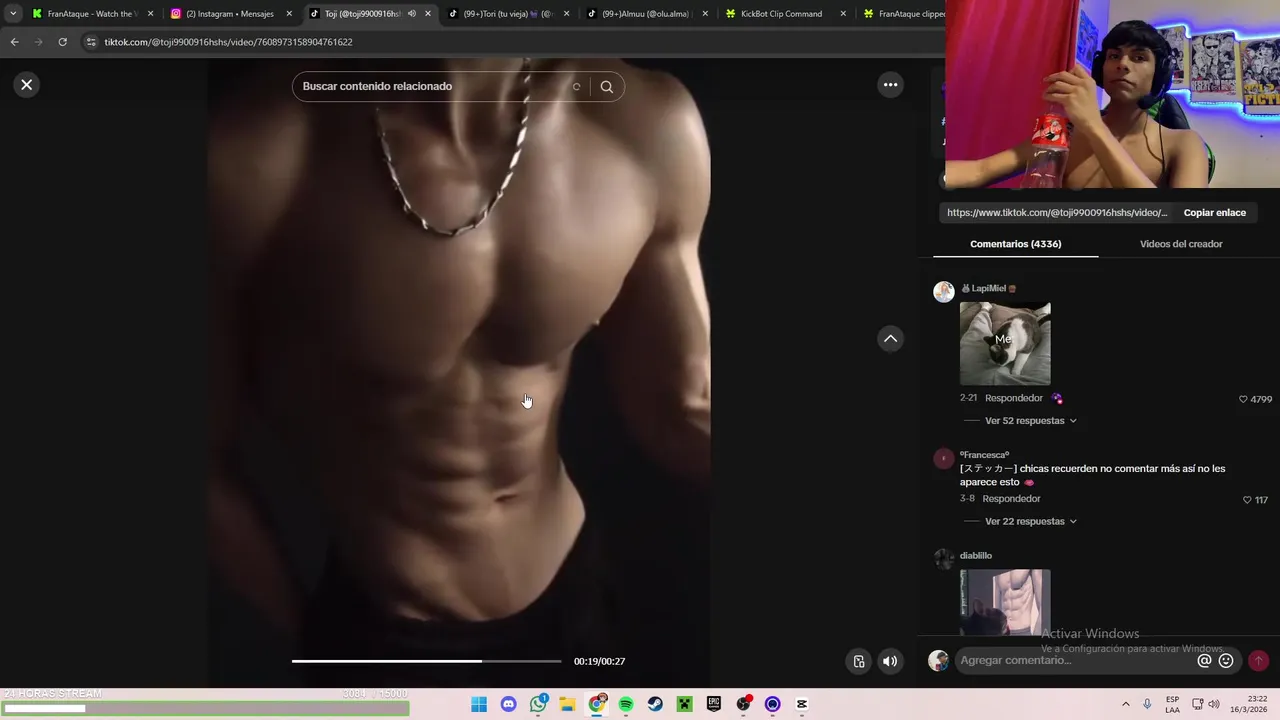The image size is (1280, 720).
Task: Click the Agregar comentario input field
Action: click(x=1075, y=660)
